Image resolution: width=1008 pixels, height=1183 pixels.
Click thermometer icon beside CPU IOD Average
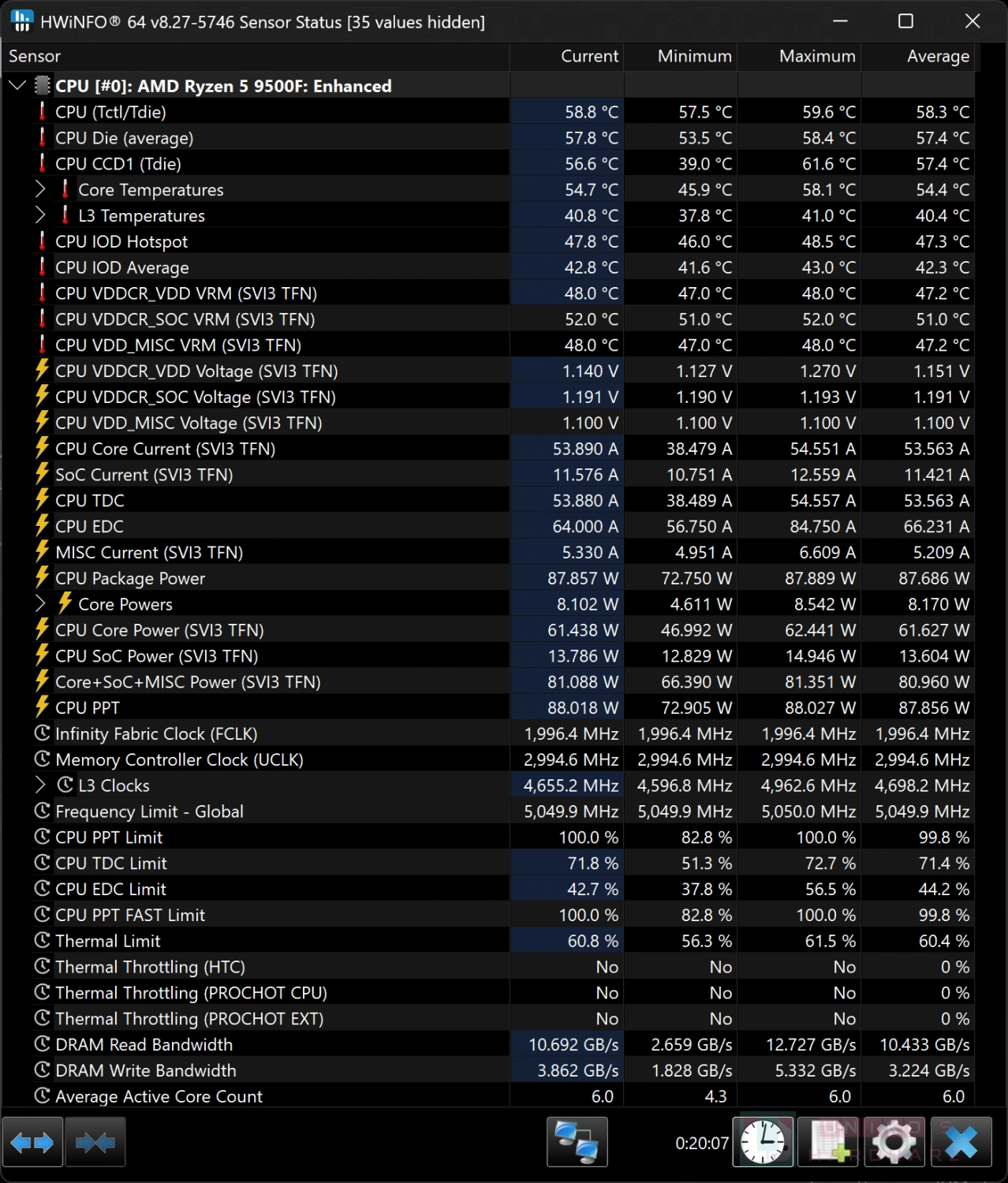(x=43, y=267)
